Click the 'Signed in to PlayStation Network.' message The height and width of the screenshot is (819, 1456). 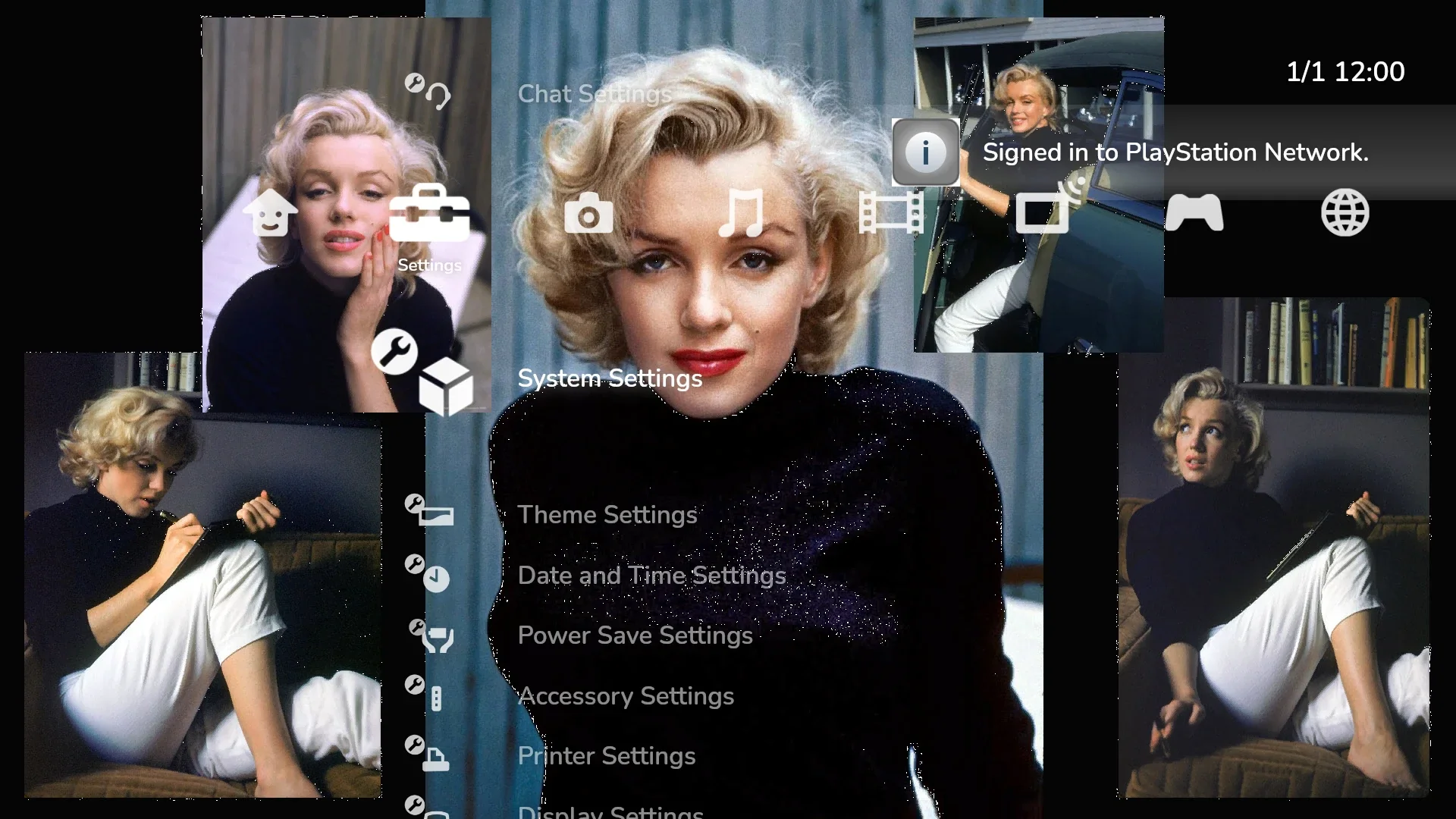(x=1175, y=152)
